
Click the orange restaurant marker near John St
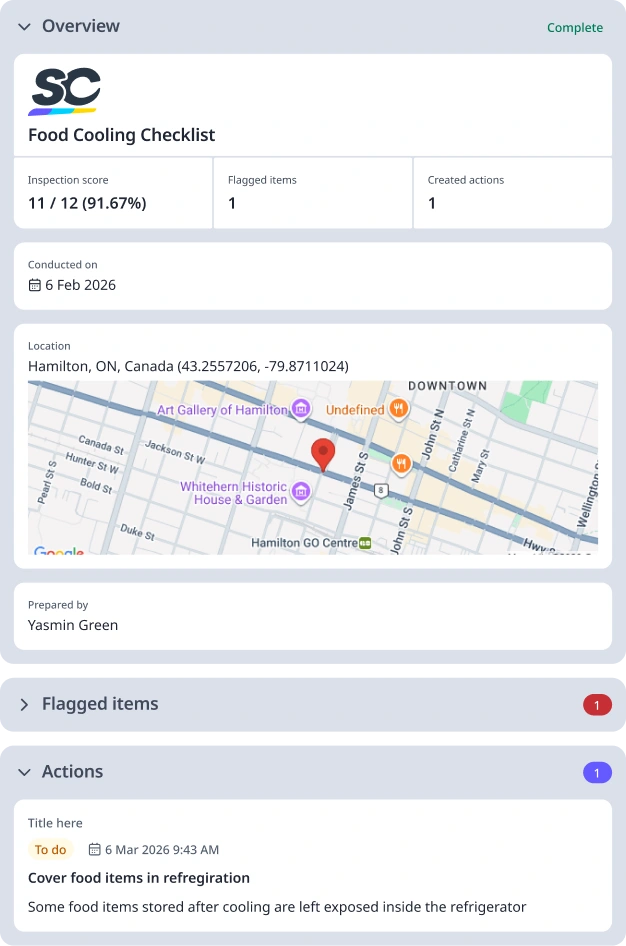401,463
